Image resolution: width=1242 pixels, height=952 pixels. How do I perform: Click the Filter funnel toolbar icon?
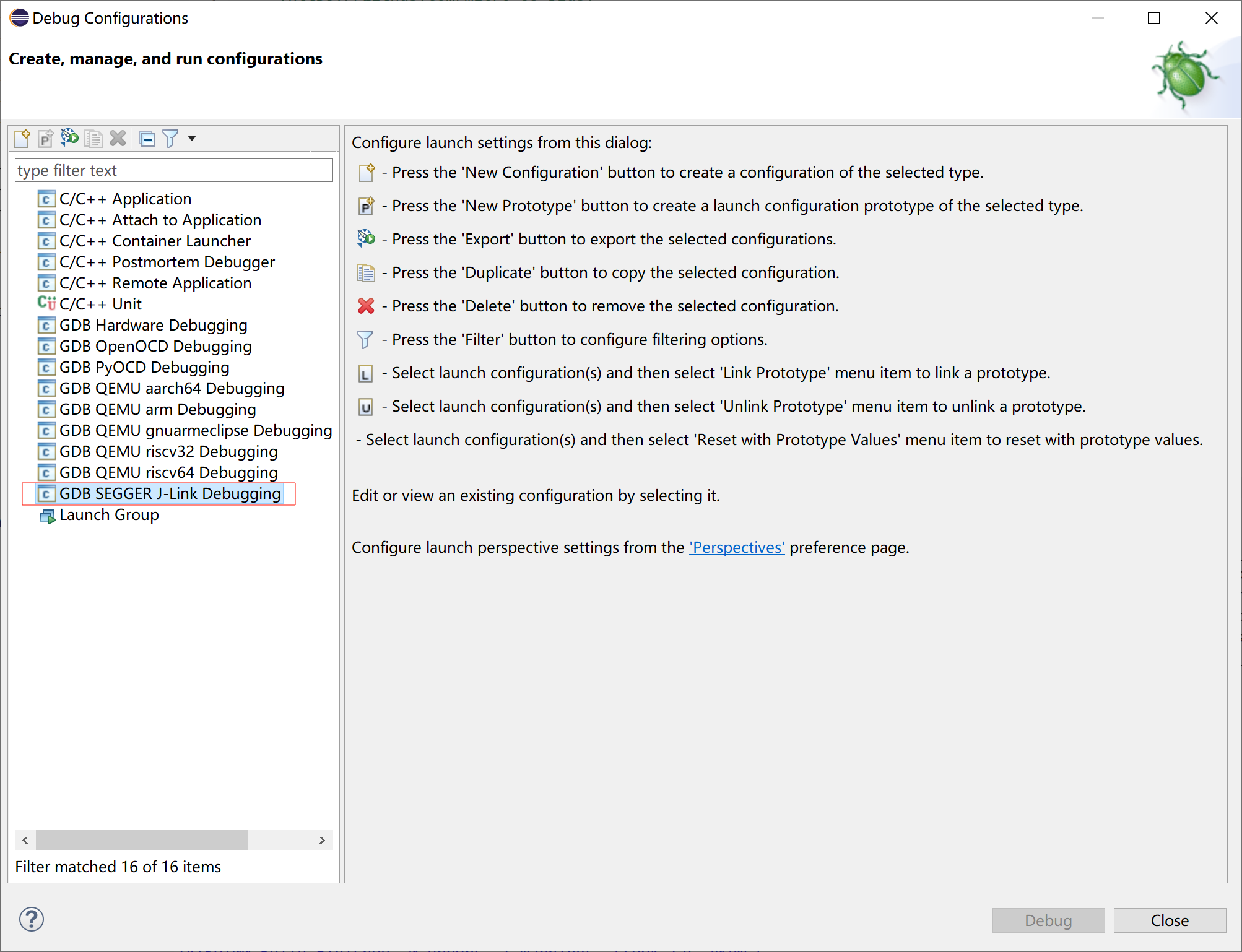[170, 138]
